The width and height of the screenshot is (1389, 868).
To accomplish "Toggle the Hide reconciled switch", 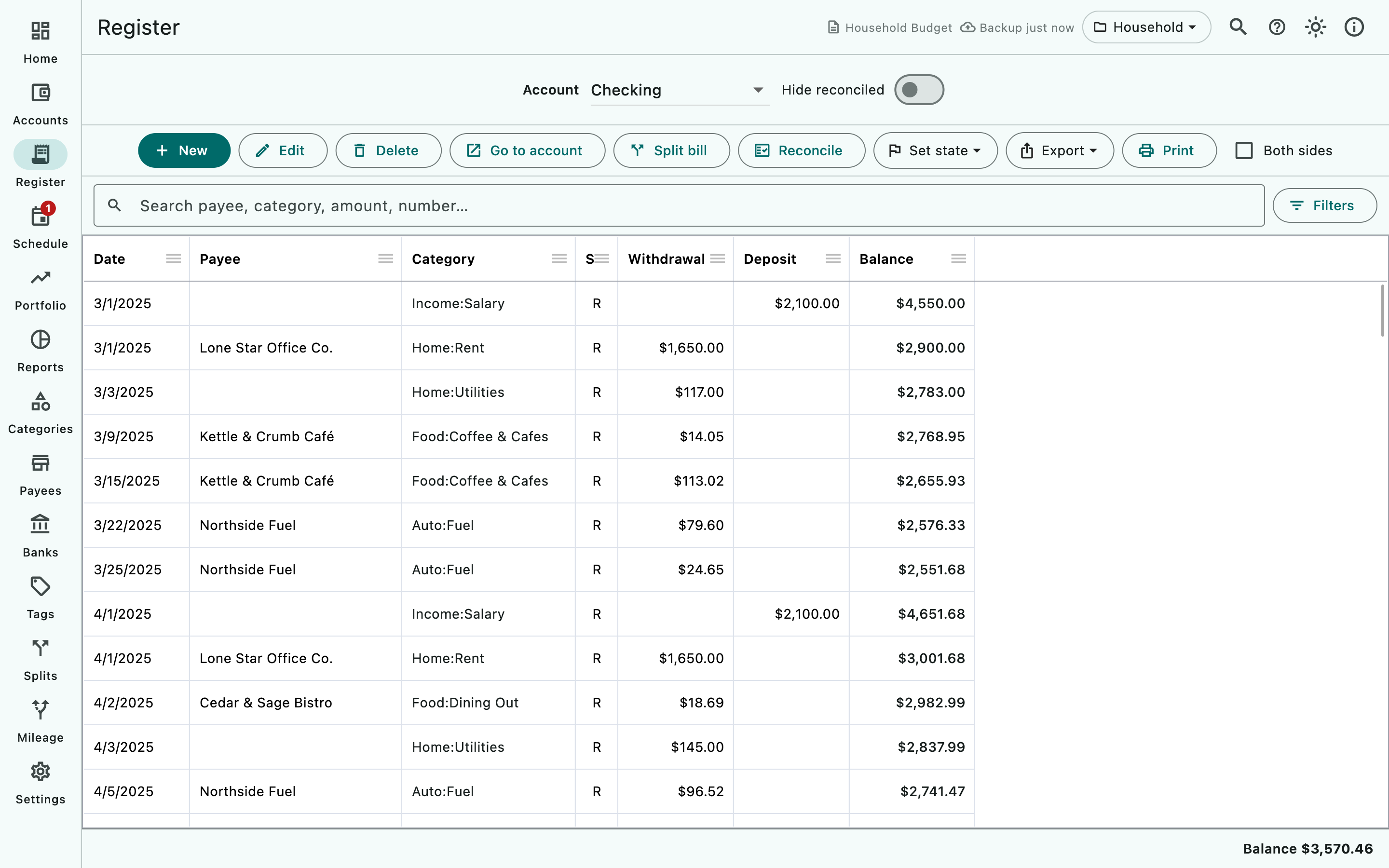I will click(x=918, y=90).
